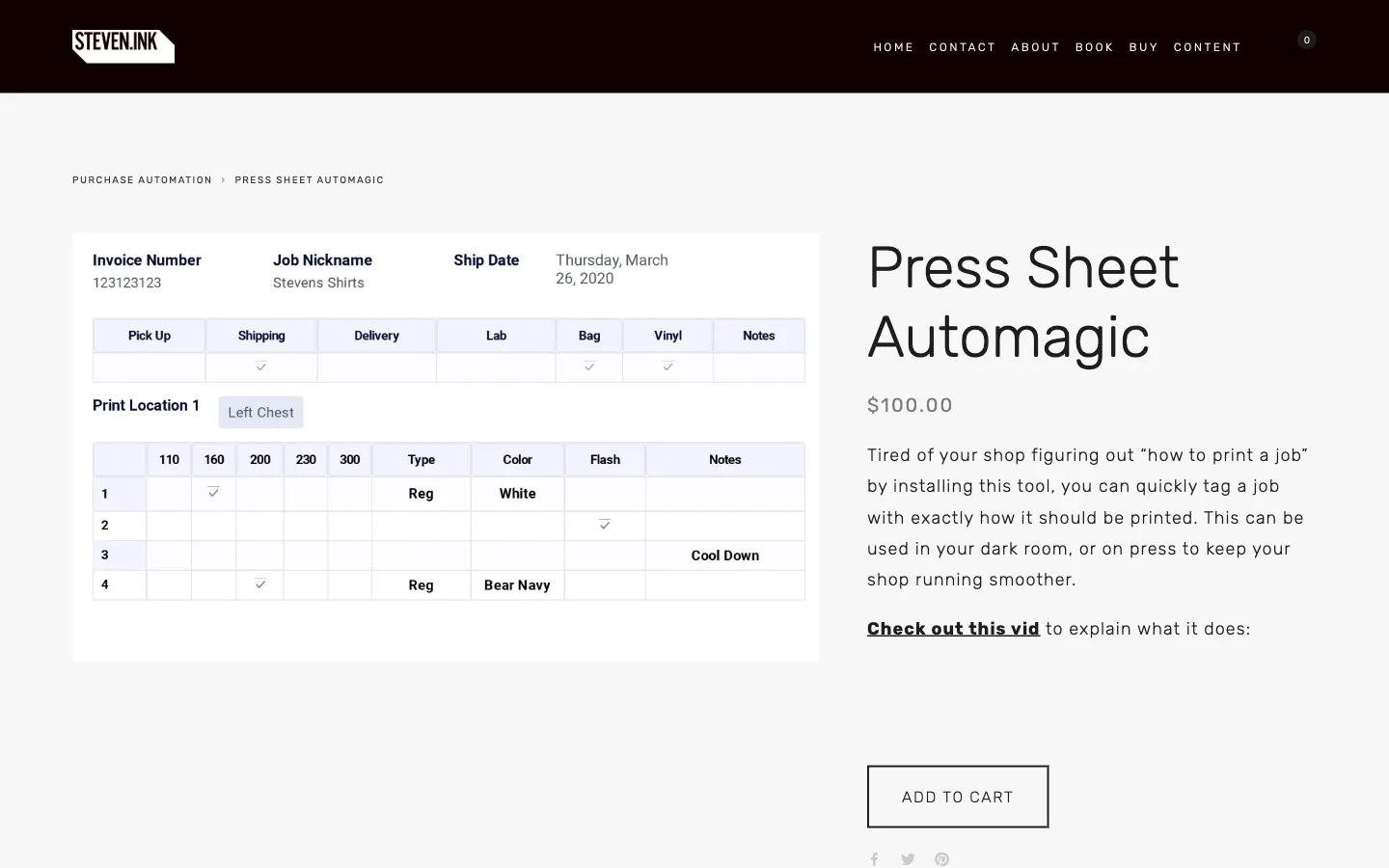This screenshot has width=1389, height=868.
Task: Select the 'Bear Navy' color cell
Action: [517, 585]
